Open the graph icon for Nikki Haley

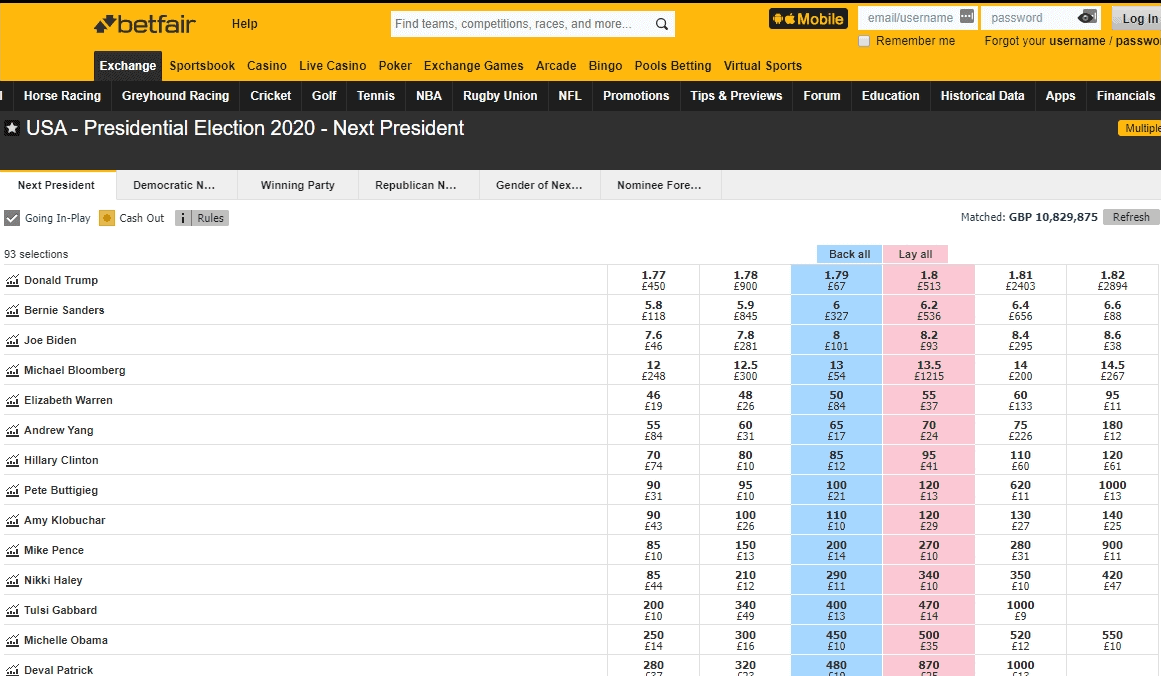click(12, 580)
